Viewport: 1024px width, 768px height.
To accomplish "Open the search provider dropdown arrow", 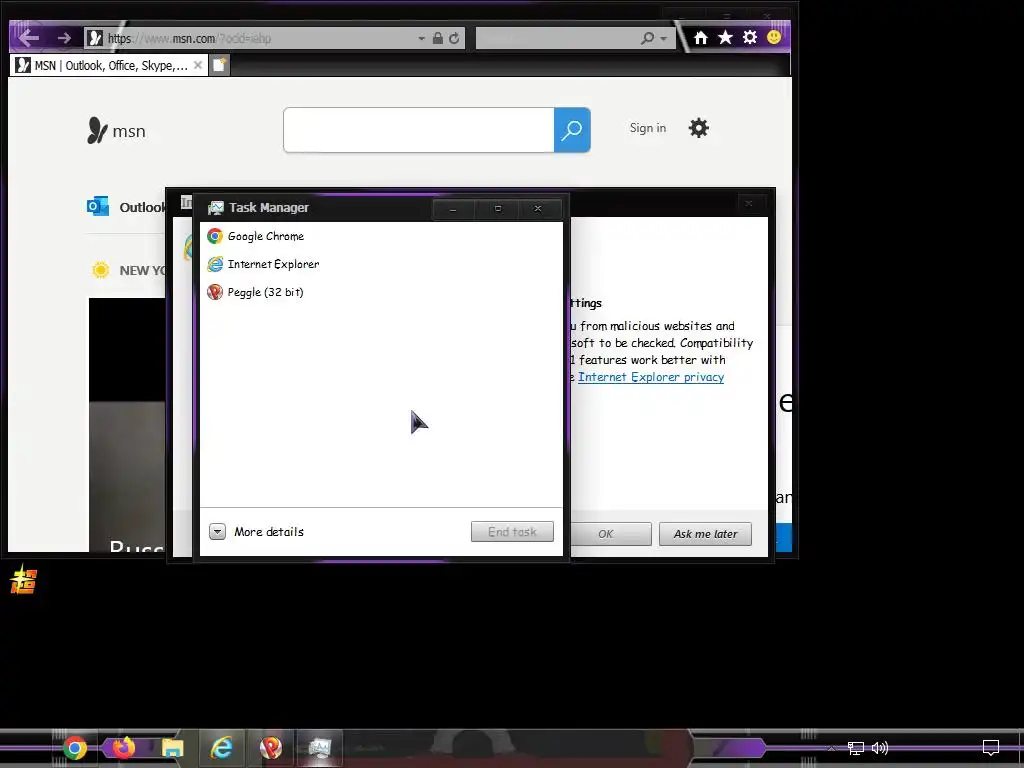I will pyautogui.click(x=664, y=39).
